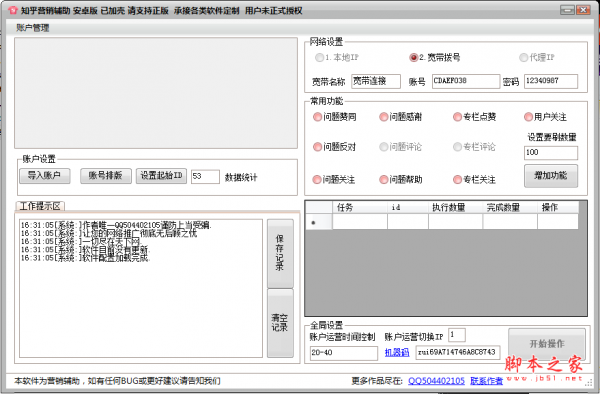Image resolution: width=600 pixels, height=394 pixels.
Task: Open the 账户管理 menu
Action: [33, 28]
